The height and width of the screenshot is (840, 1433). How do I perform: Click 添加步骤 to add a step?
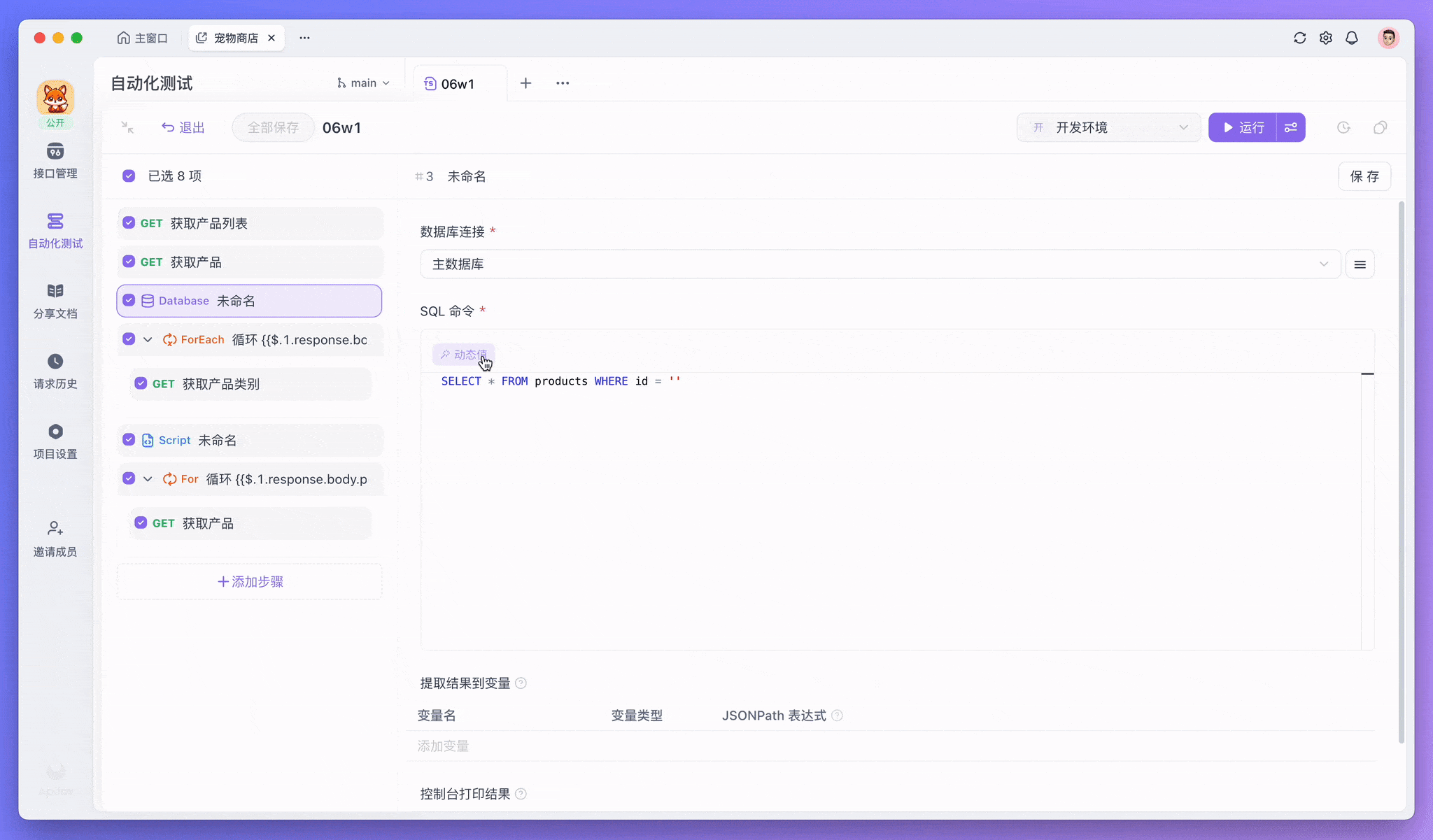[250, 582]
